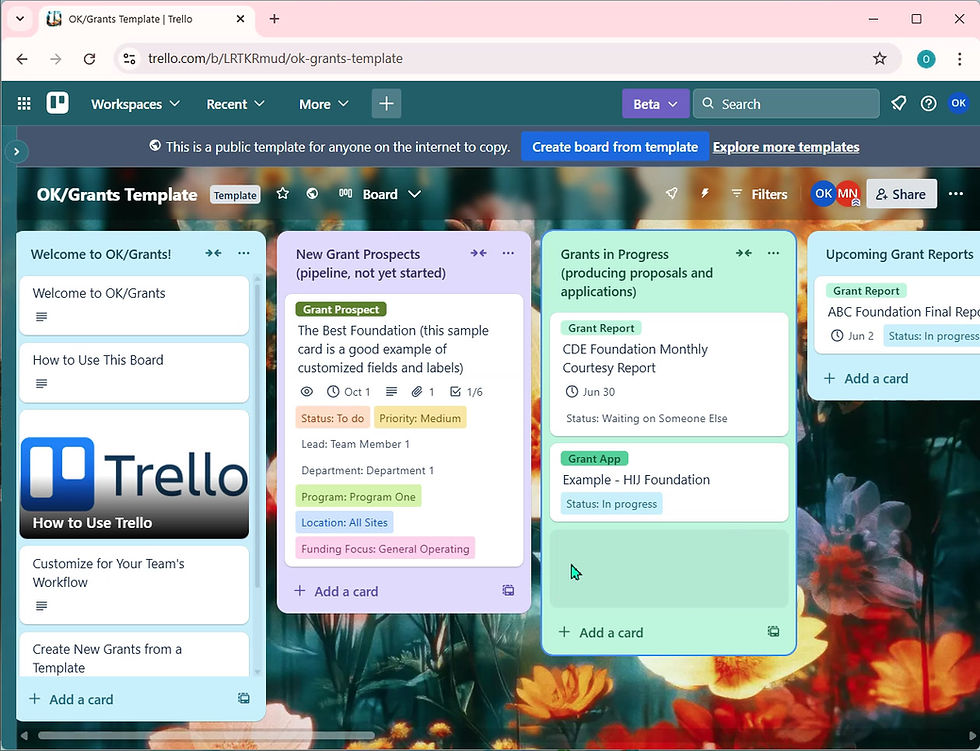This screenshot has height=751, width=980.
Task: Click the board horizontal scrollbar
Action: (x=206, y=735)
